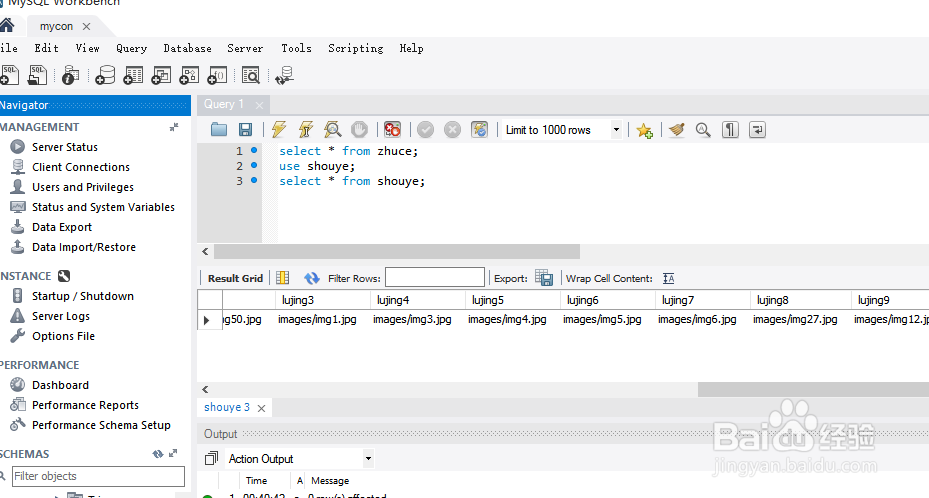Open the View menu

point(88,49)
